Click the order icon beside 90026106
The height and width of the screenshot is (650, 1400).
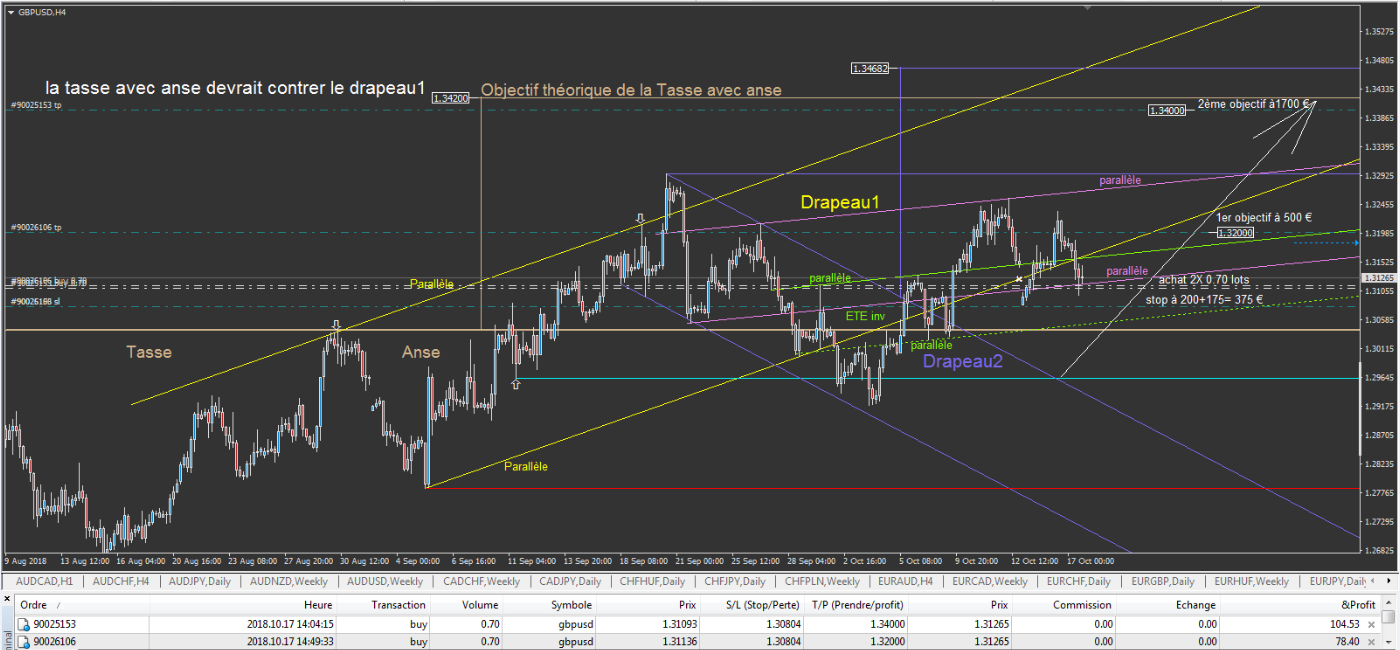(24, 642)
